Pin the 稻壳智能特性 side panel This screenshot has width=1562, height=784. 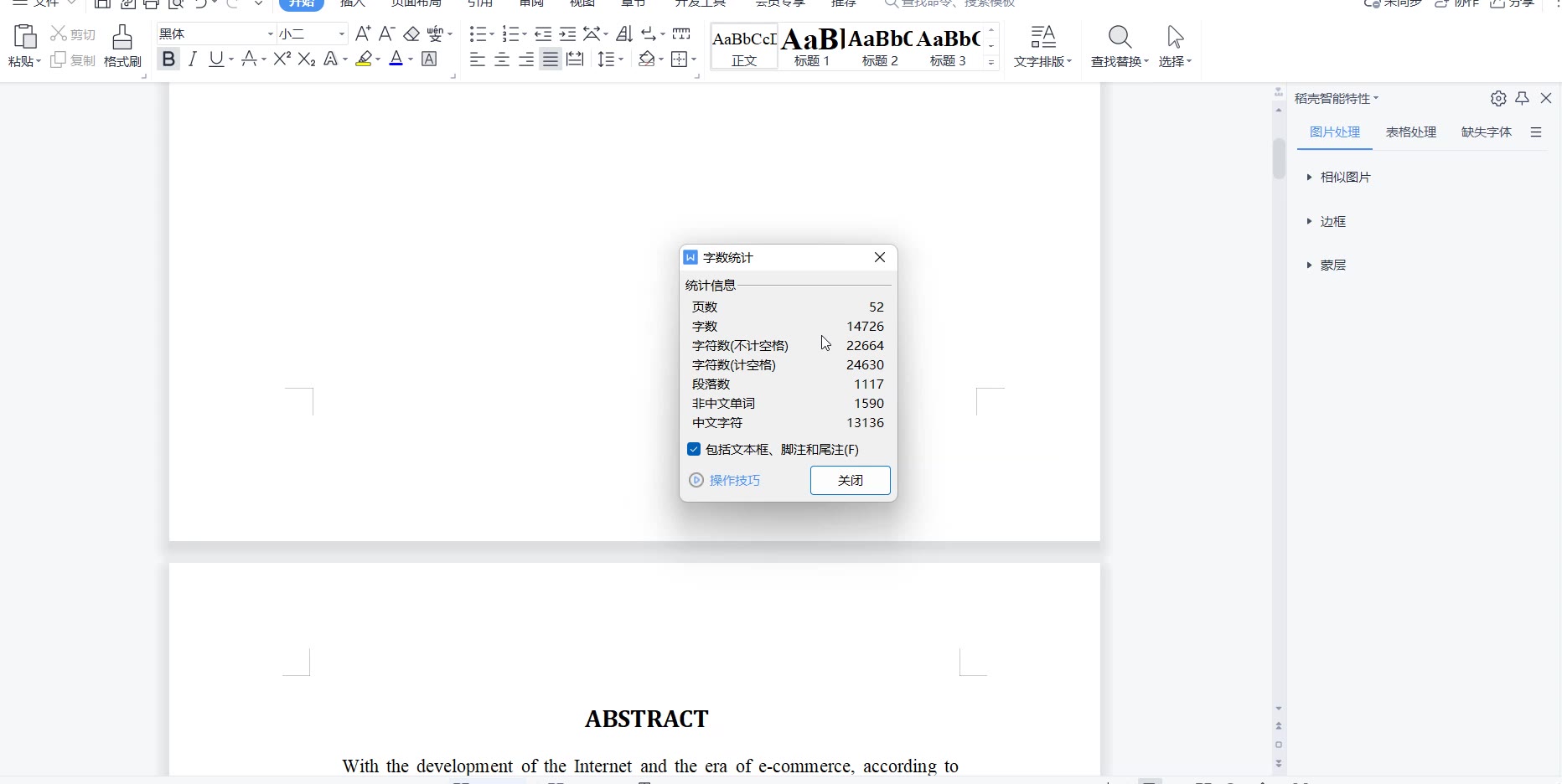[1523, 98]
